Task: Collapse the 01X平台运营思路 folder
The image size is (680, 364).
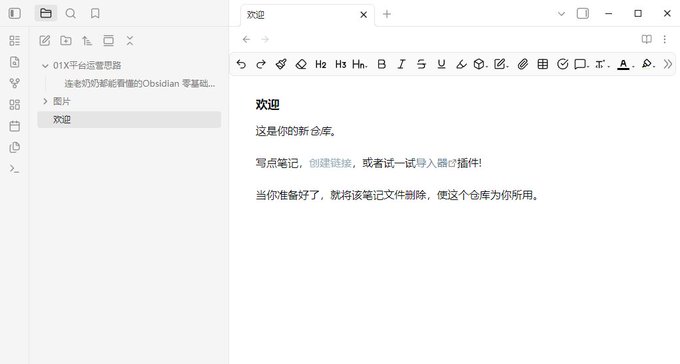Action: click(x=45, y=66)
